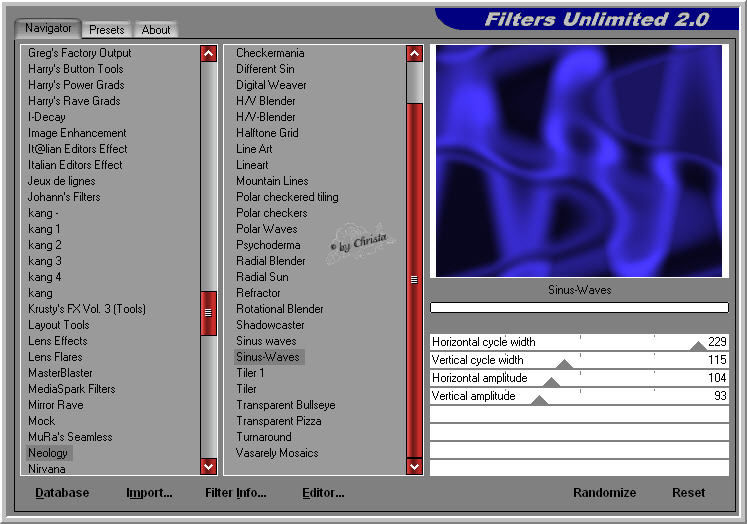Click the Horizontal cycle width value 229
747x524 pixels.
tap(717, 342)
